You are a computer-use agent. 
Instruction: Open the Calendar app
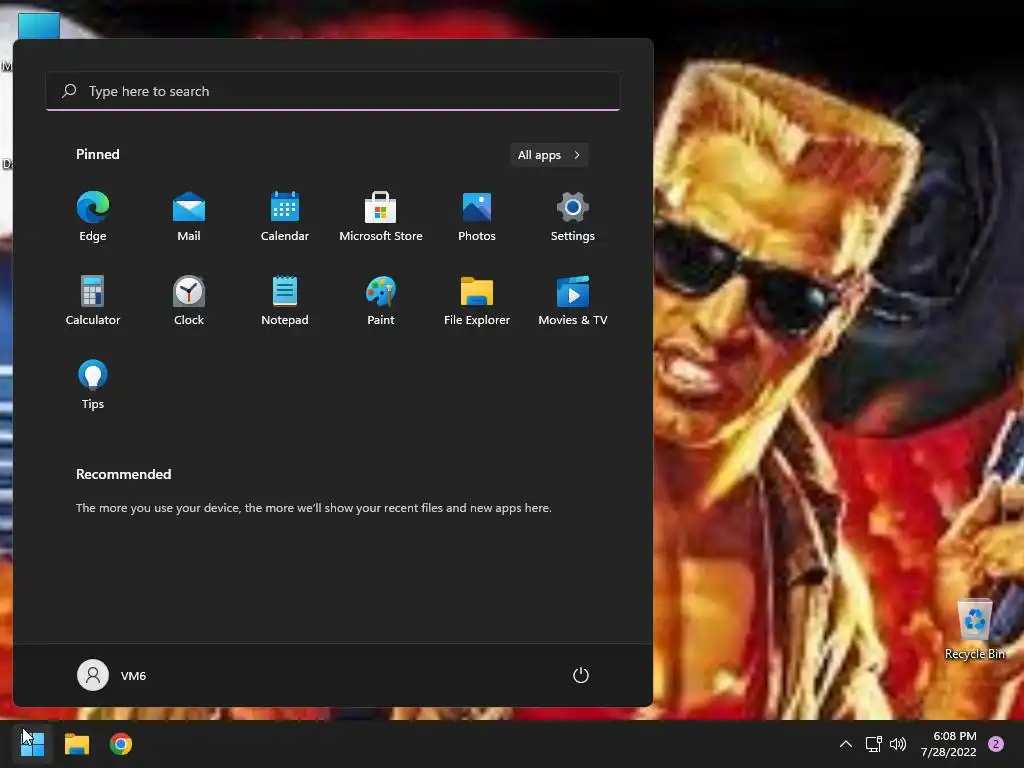pos(285,217)
